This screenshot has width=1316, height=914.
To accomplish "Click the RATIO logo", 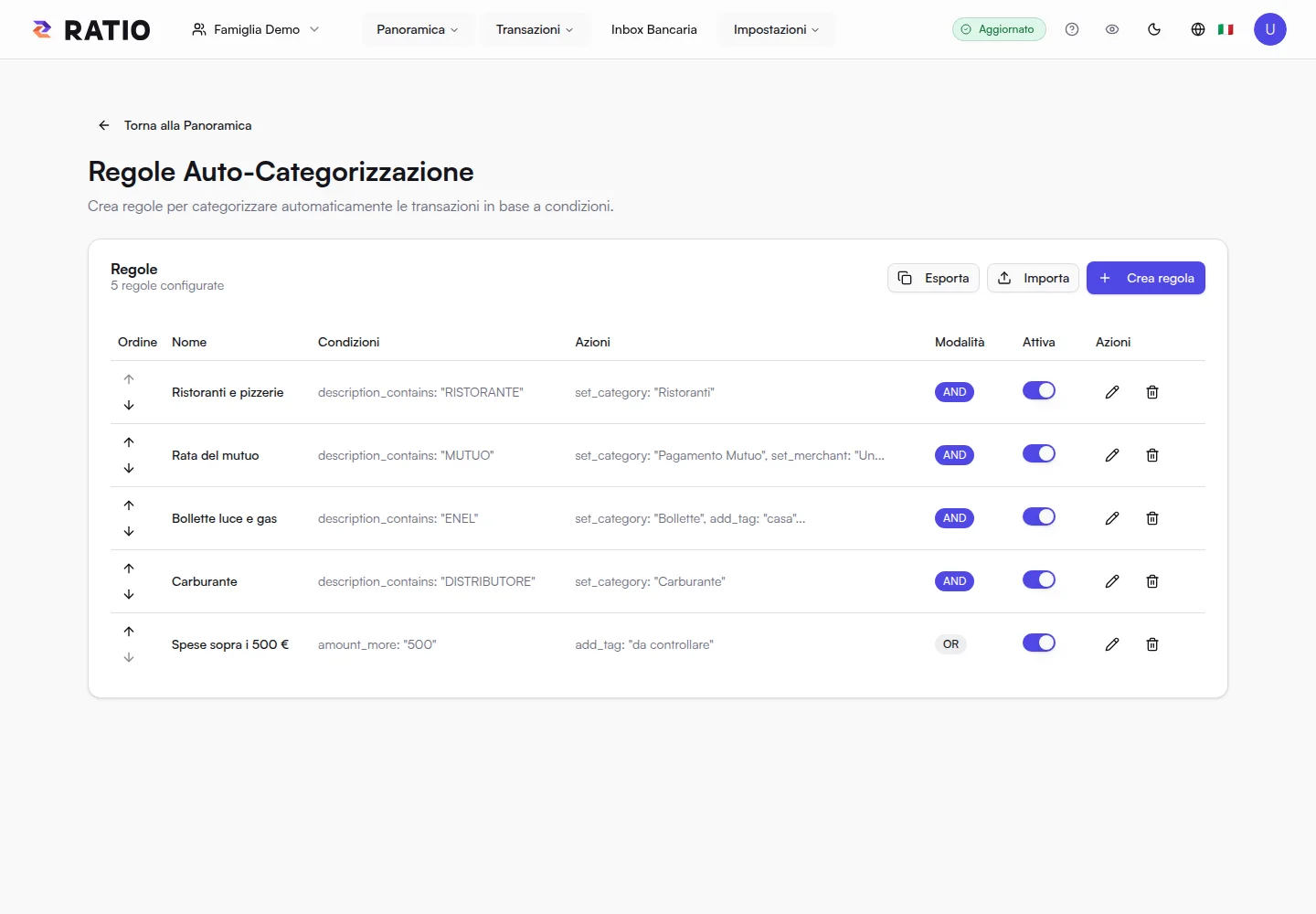I will click(x=91, y=30).
